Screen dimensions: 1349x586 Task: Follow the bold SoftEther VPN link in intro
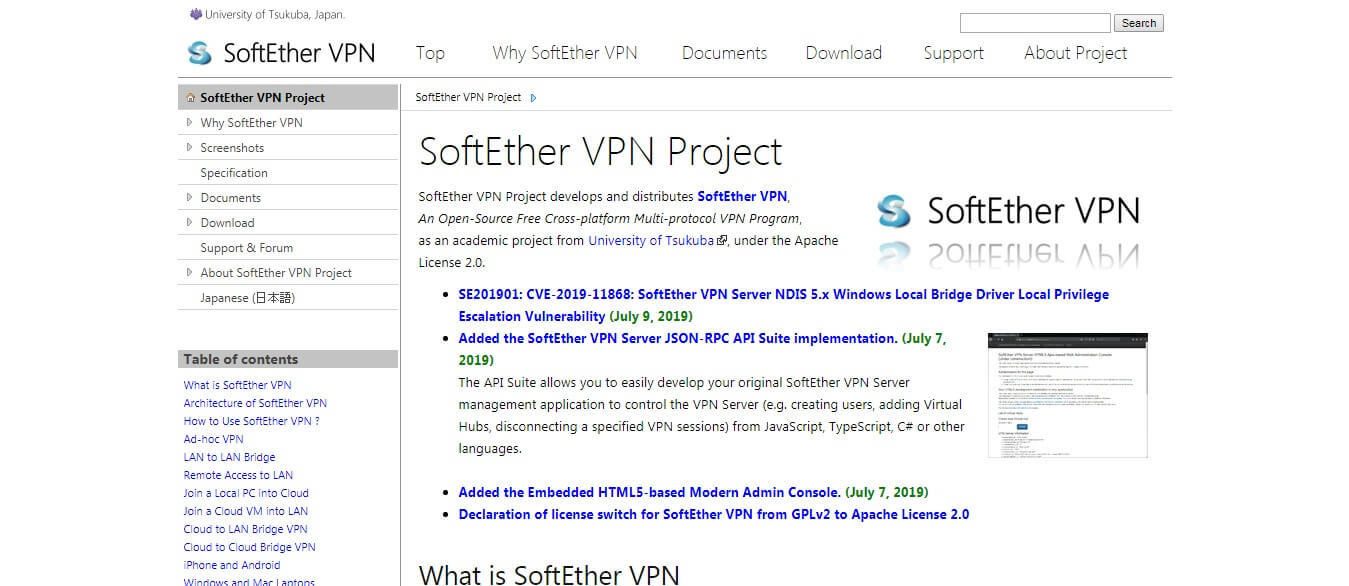pos(742,196)
